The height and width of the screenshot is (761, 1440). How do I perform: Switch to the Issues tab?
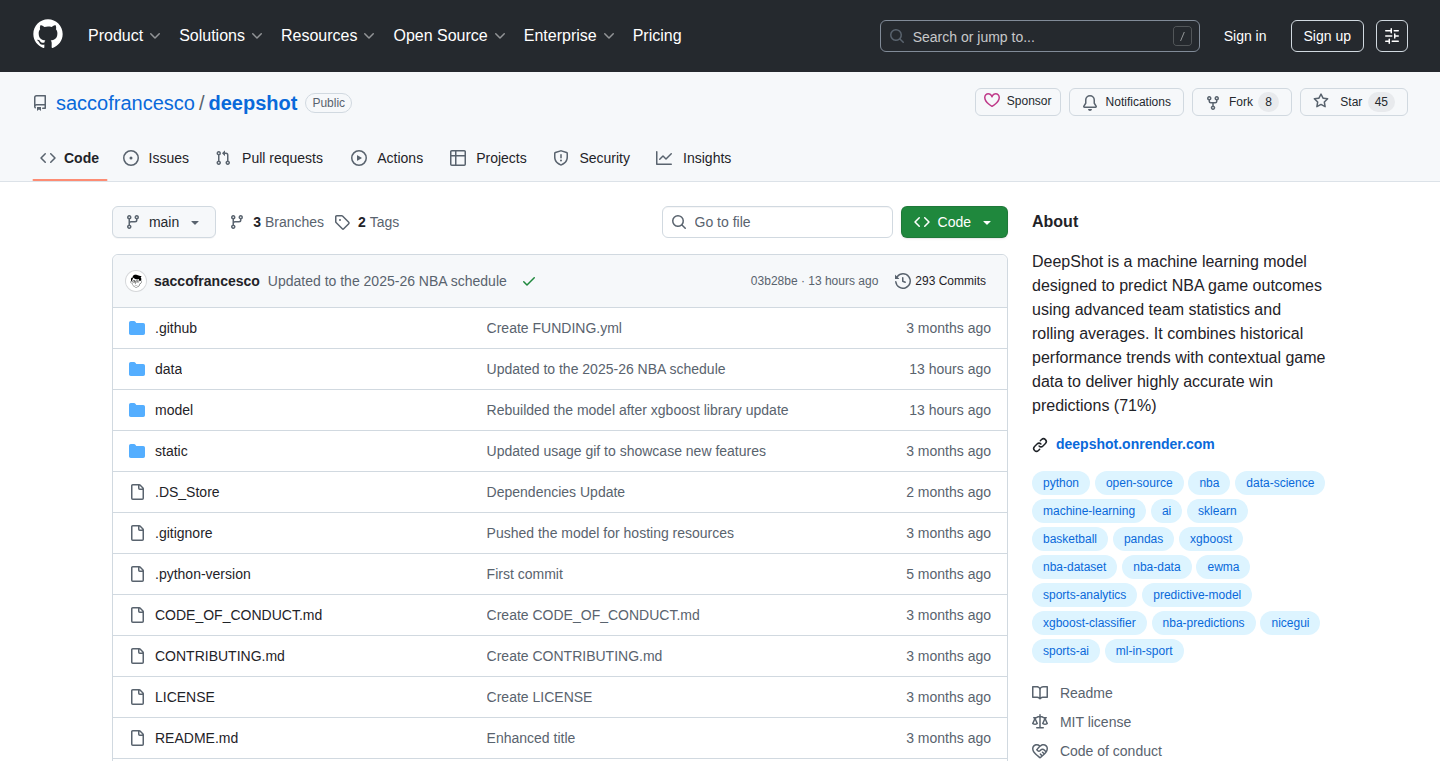tap(156, 158)
